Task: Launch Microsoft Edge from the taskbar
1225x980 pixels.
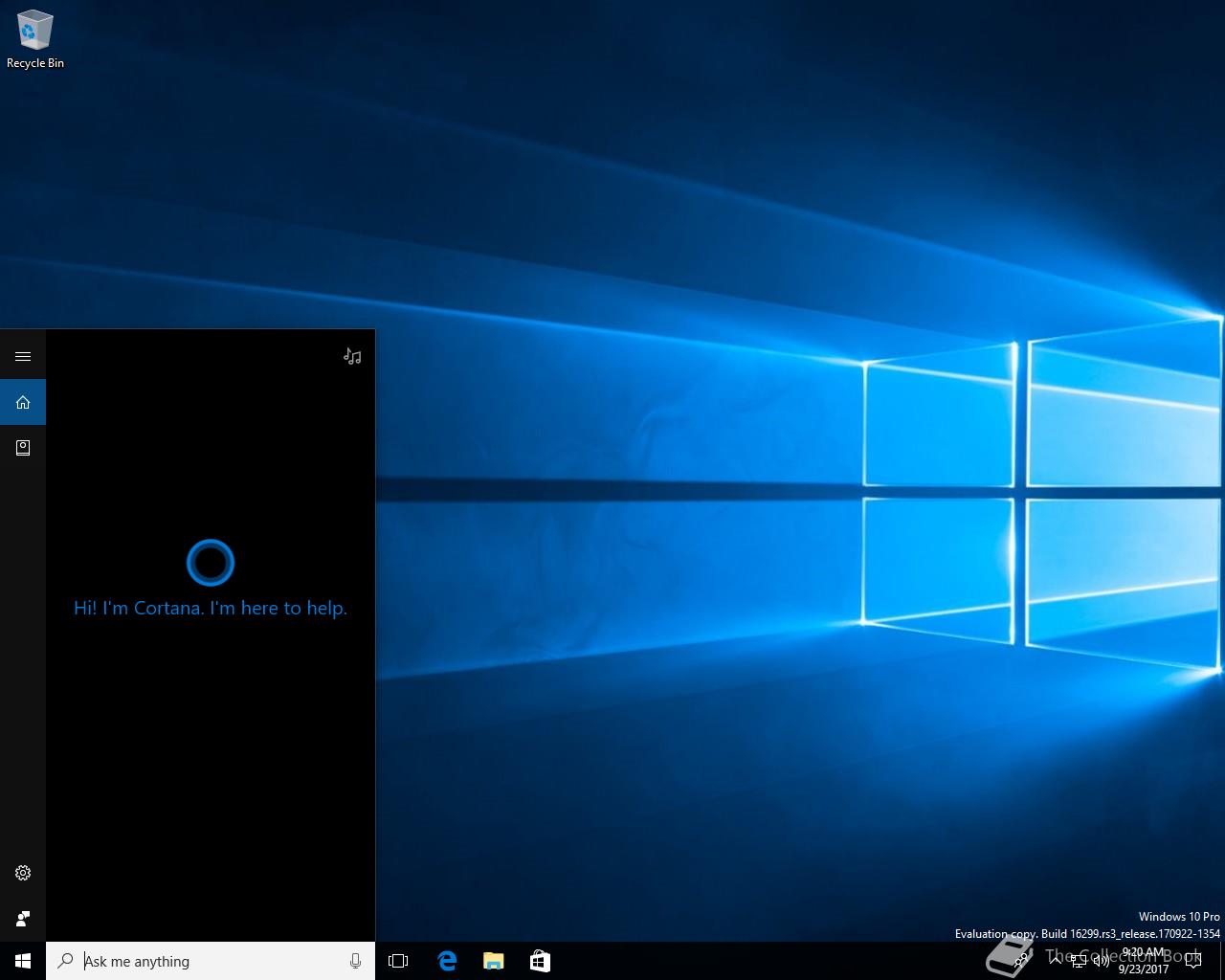Action: (447, 961)
